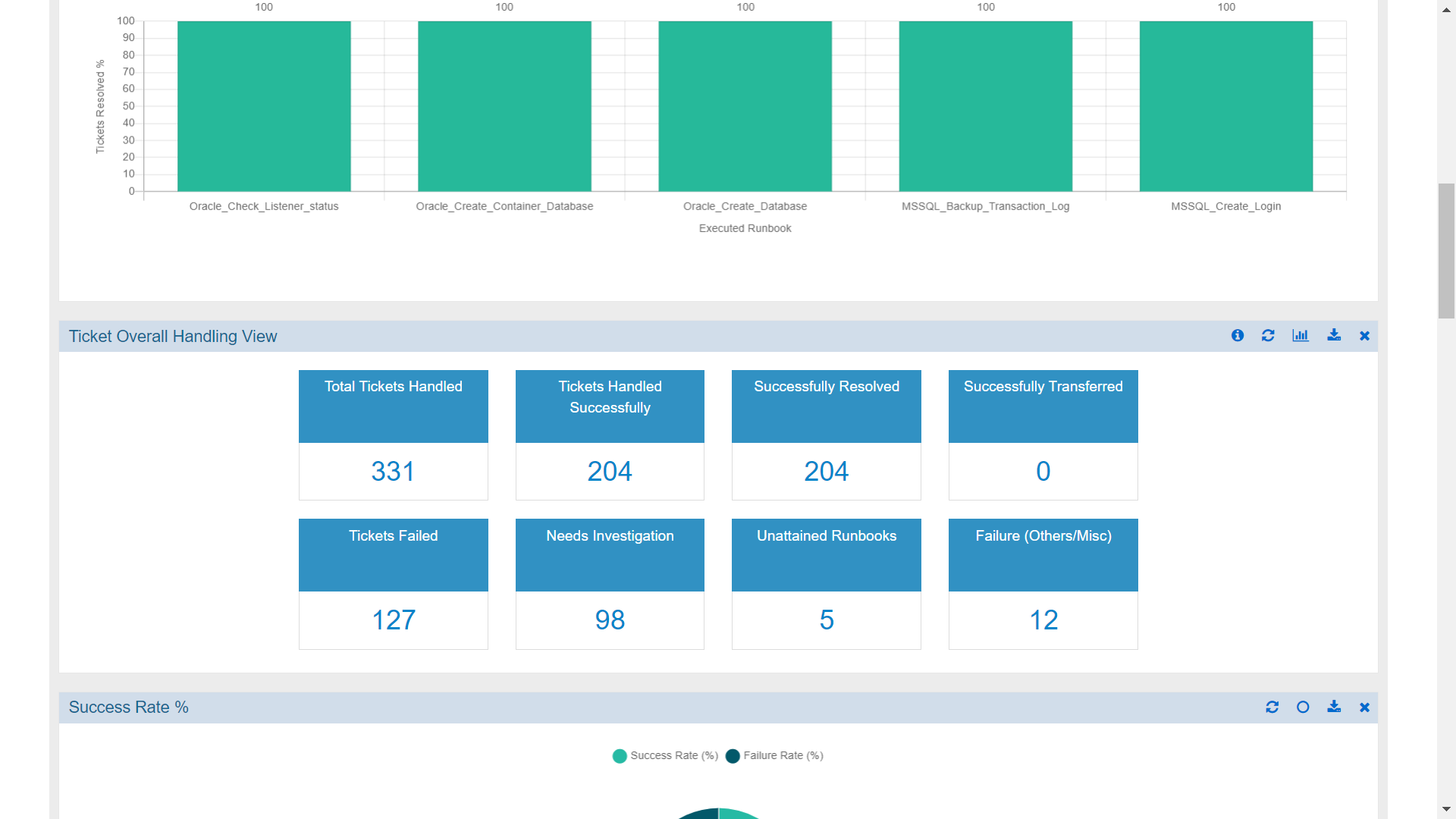This screenshot has height=819, width=1456.
Task: Toggle Failure Rate (%) legend series
Action: (774, 755)
